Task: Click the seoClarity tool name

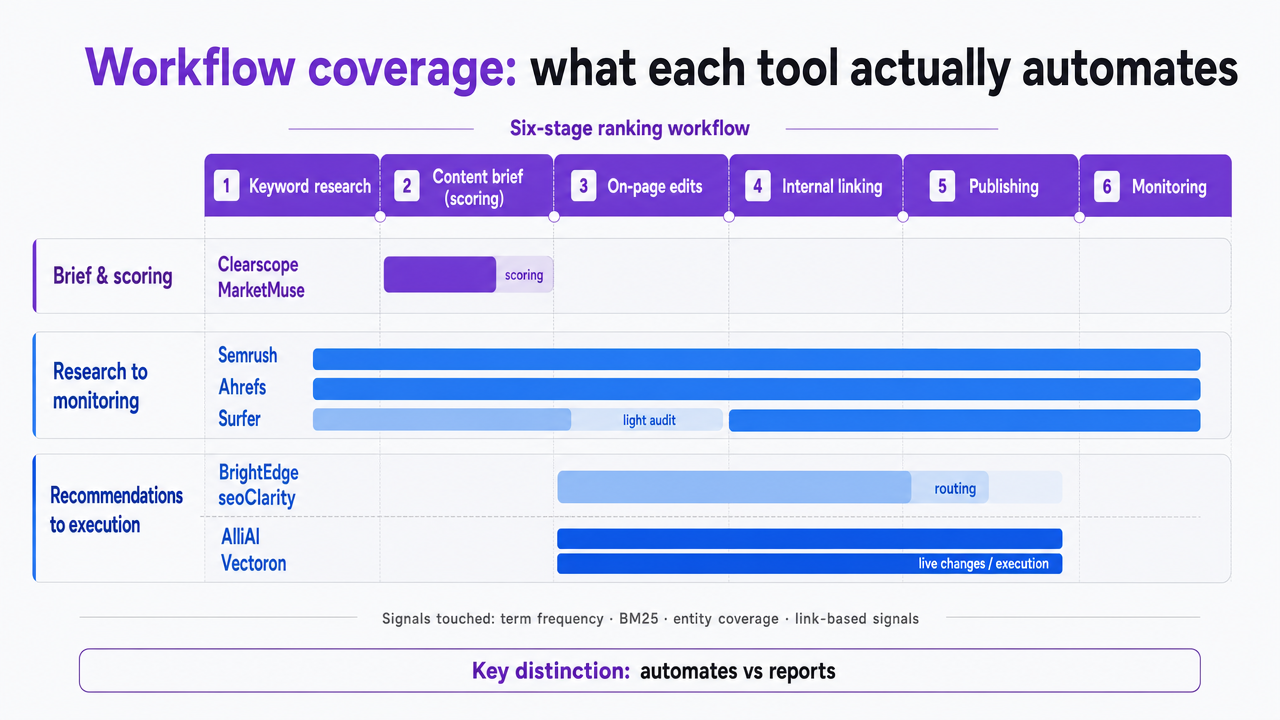Action: [257, 497]
